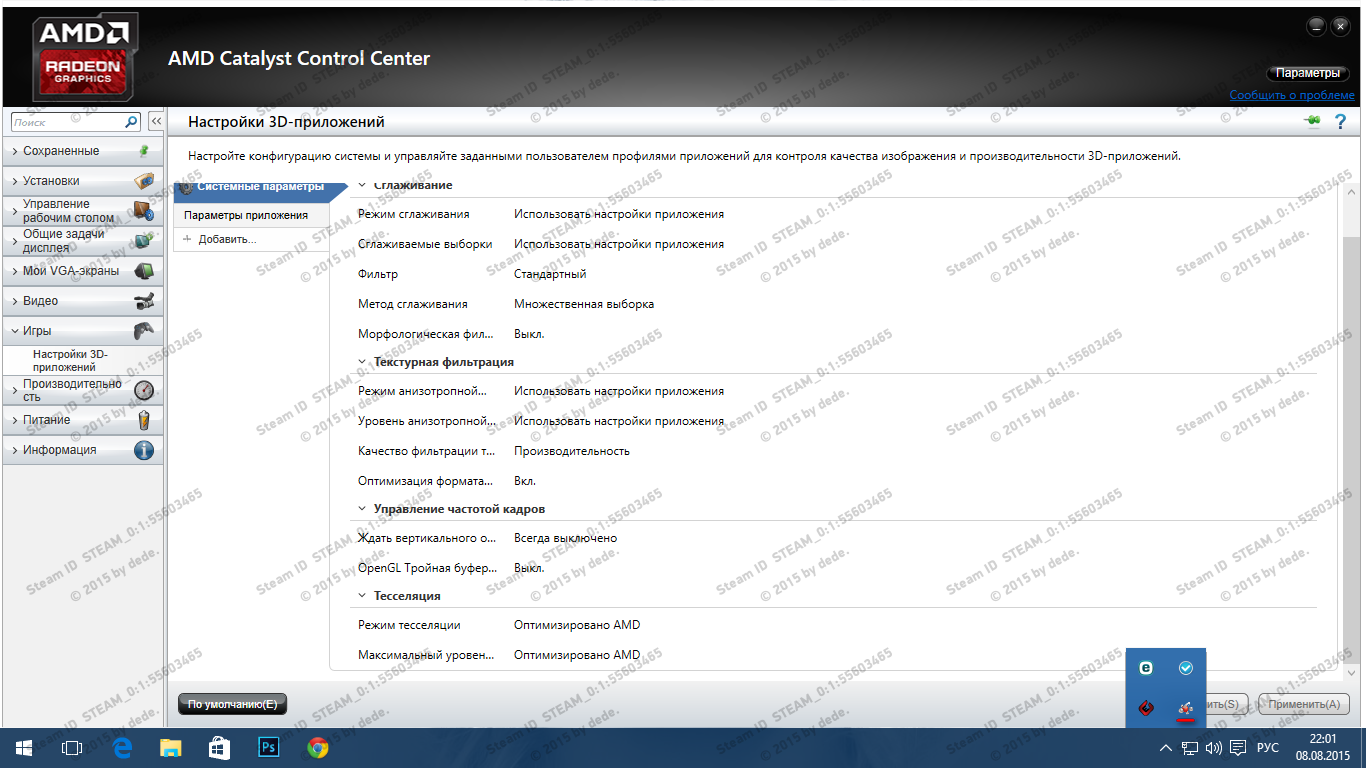Open the Windows Start menu
The image size is (1366, 768).
tap(24, 748)
